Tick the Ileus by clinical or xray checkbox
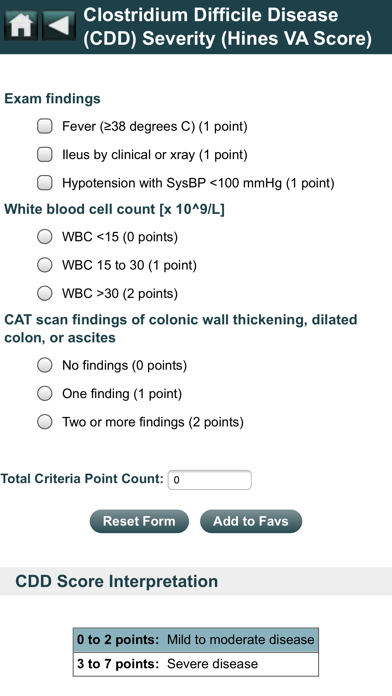This screenshot has width=392, height=696. click(x=44, y=154)
